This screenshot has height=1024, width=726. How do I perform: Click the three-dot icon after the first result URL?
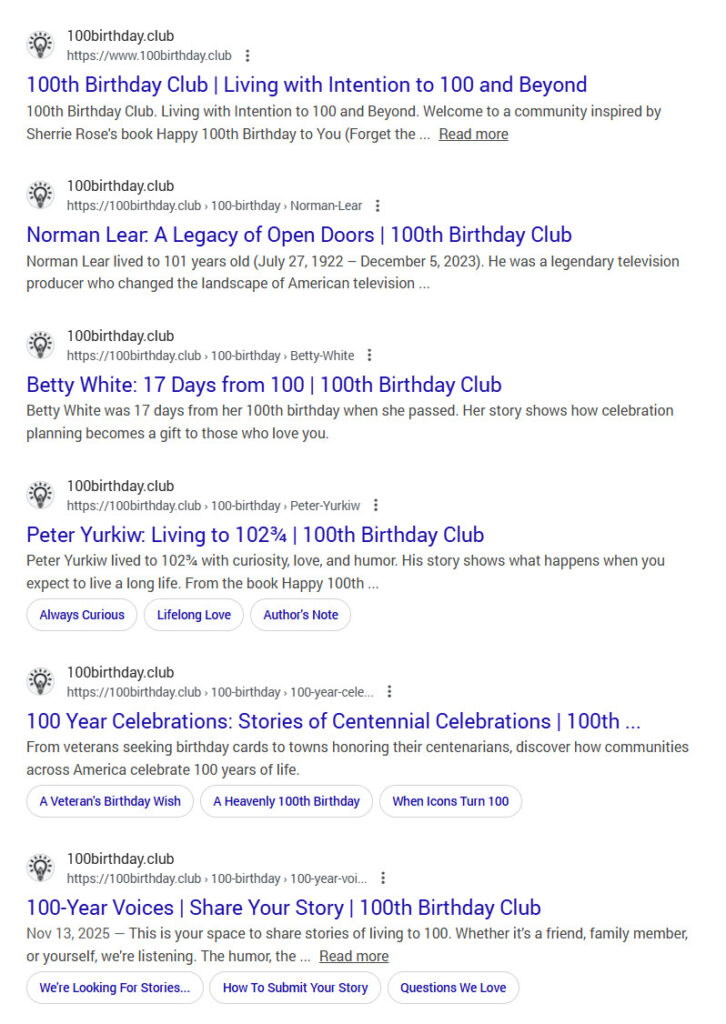coord(245,55)
